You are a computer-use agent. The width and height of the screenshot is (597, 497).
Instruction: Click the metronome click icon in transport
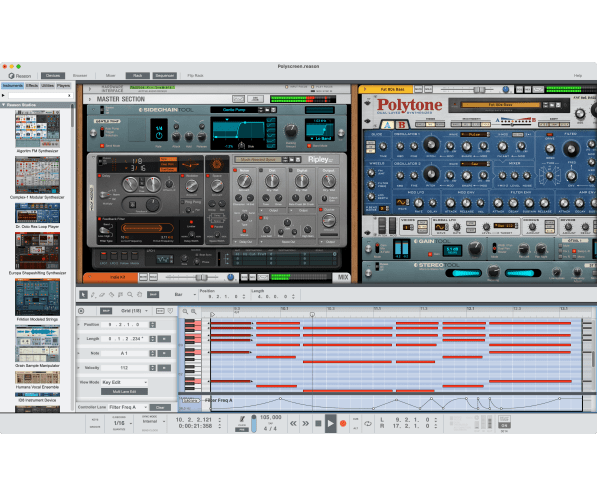coord(242,419)
